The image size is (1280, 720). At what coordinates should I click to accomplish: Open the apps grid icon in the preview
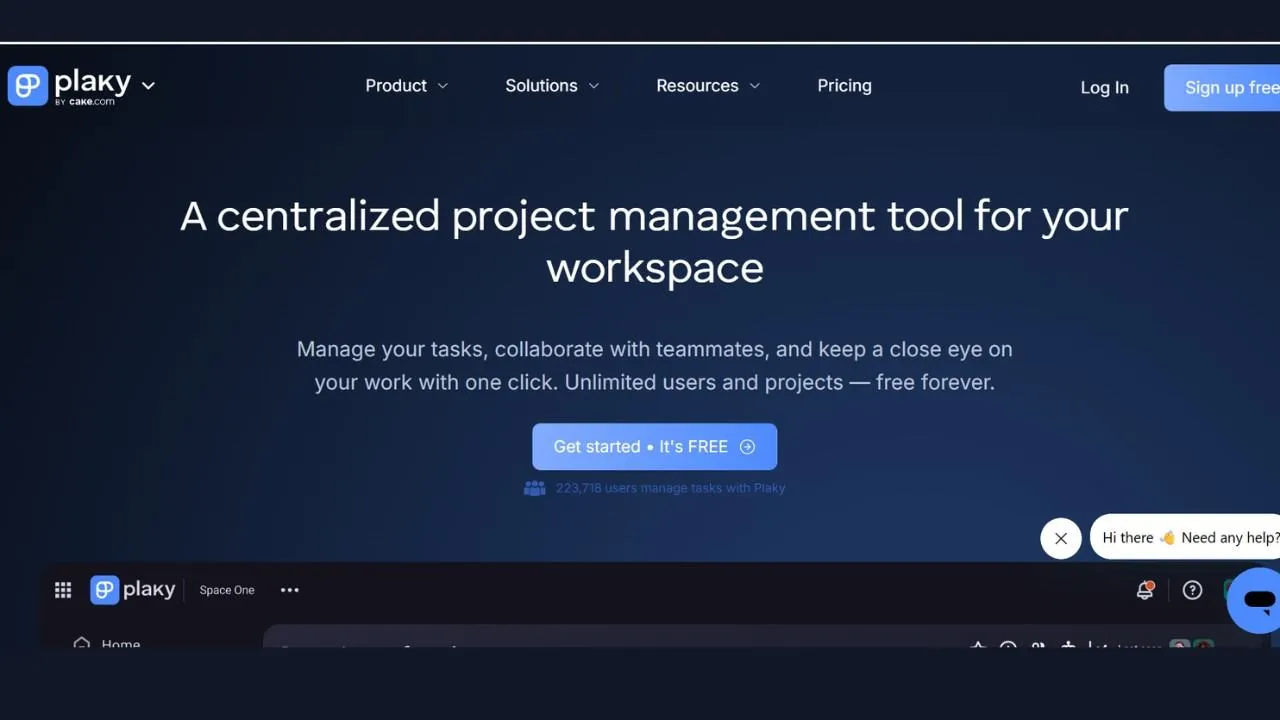tap(63, 590)
